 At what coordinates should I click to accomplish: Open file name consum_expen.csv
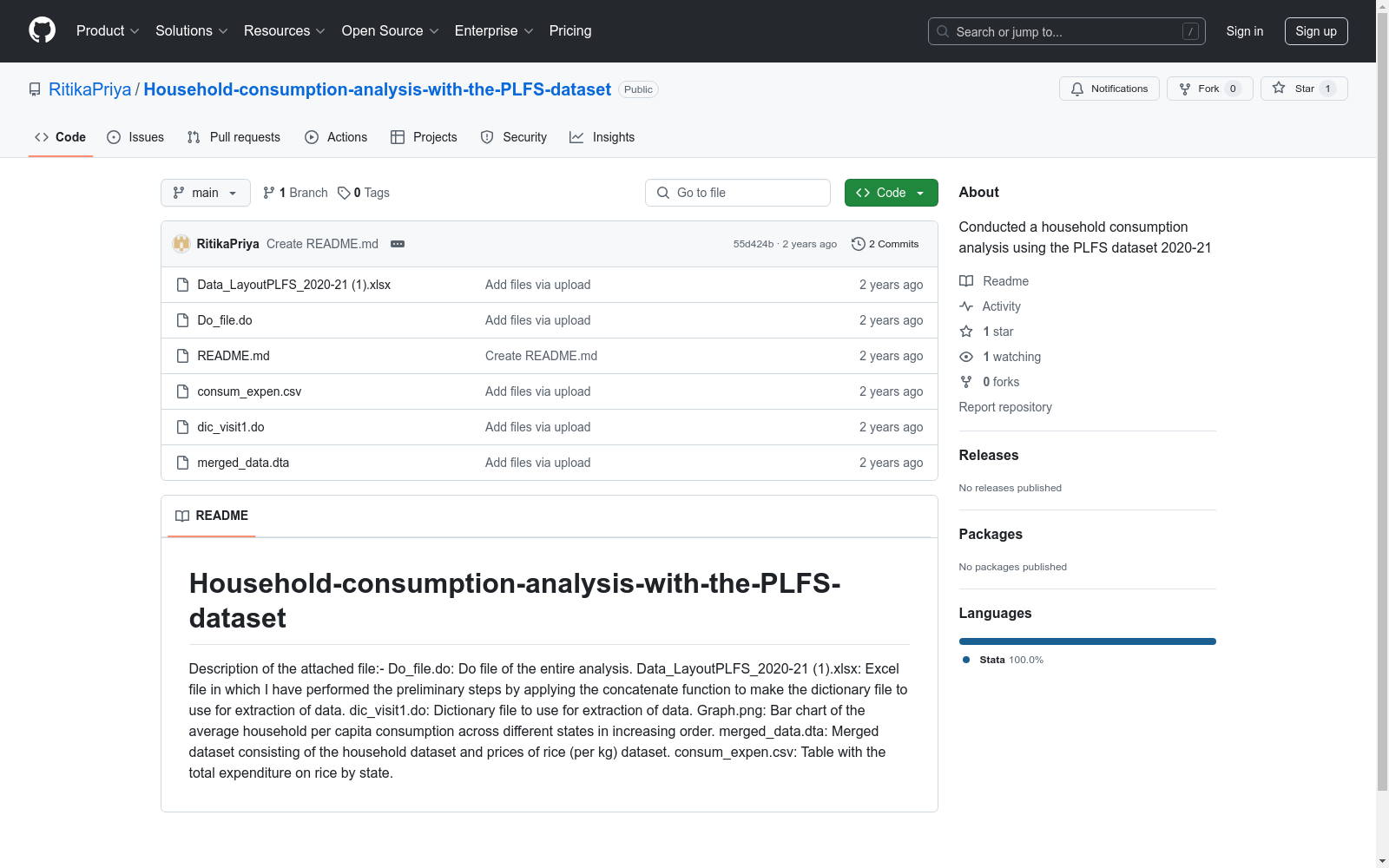pos(249,391)
